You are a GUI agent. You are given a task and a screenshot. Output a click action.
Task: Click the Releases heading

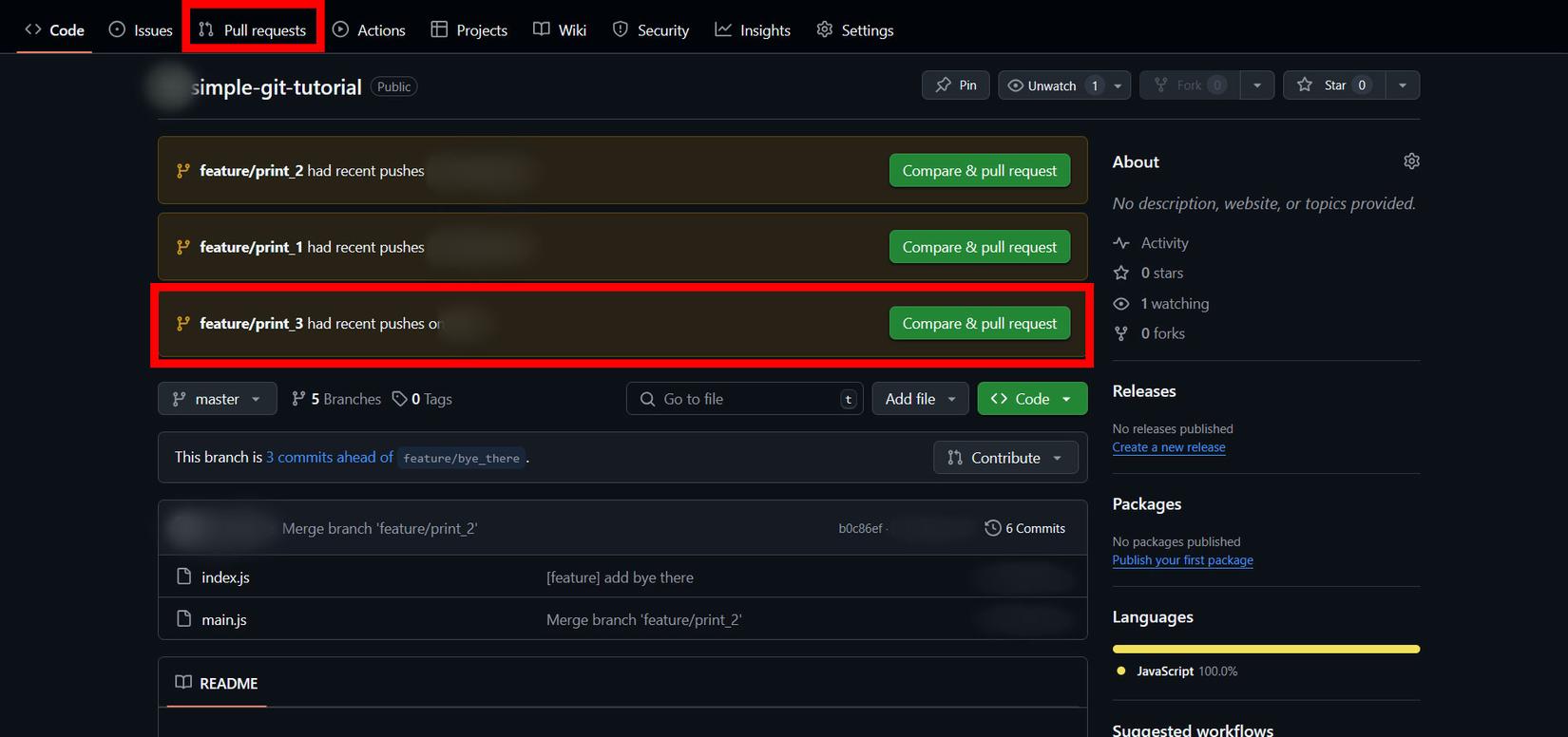point(1144,391)
